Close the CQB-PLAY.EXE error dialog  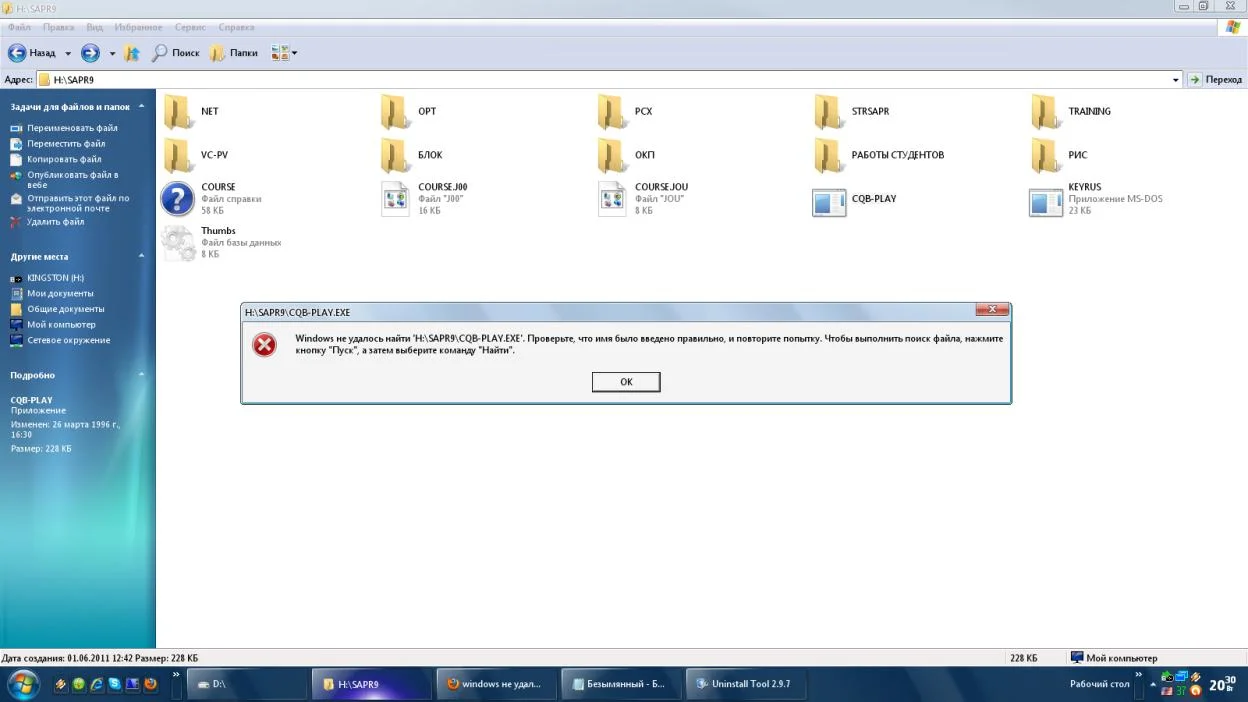[x=992, y=310]
